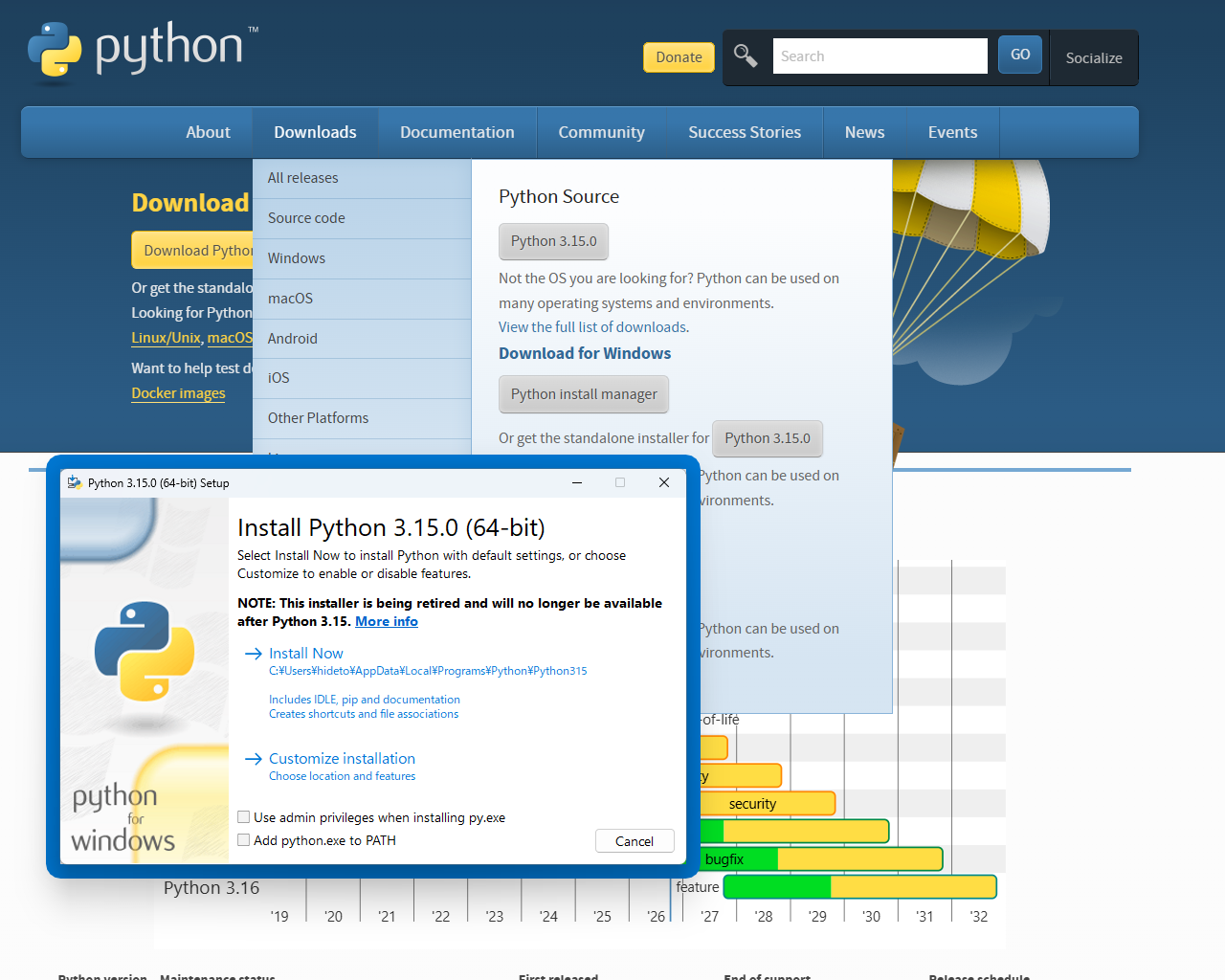Pick 'macOS' from the Downloads submenu

pos(362,299)
